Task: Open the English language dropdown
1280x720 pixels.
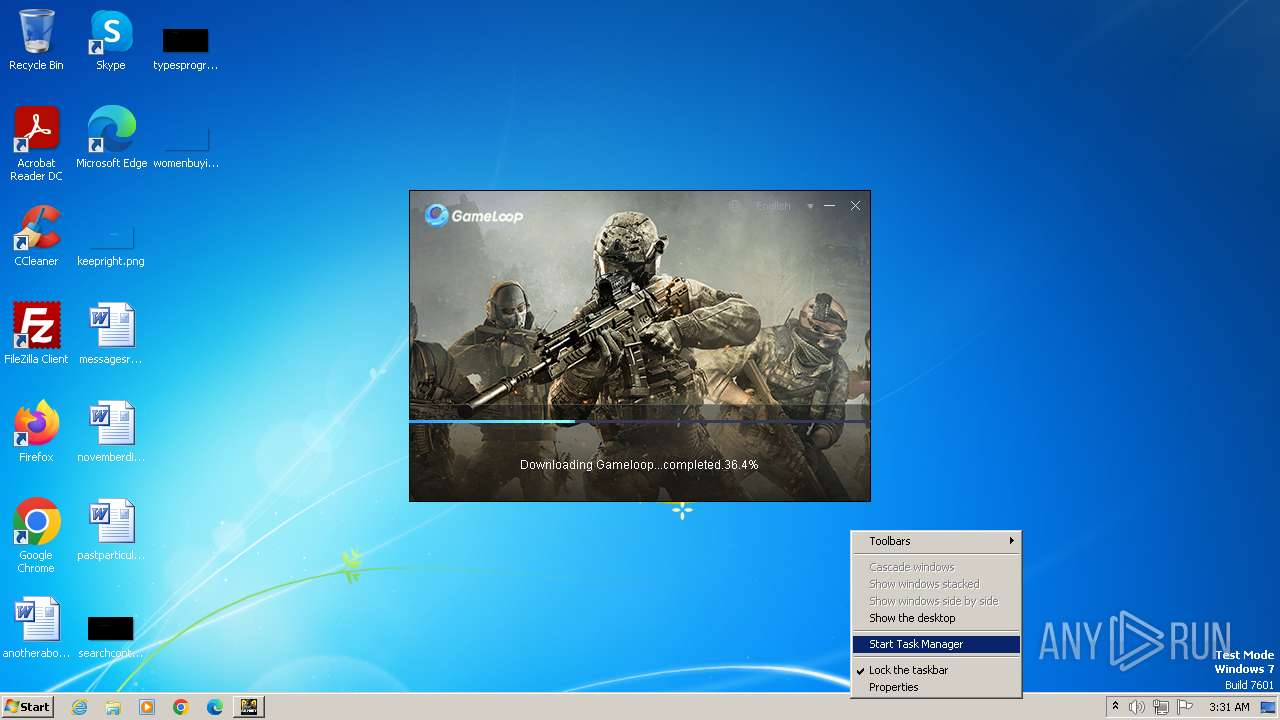Action: [784, 206]
